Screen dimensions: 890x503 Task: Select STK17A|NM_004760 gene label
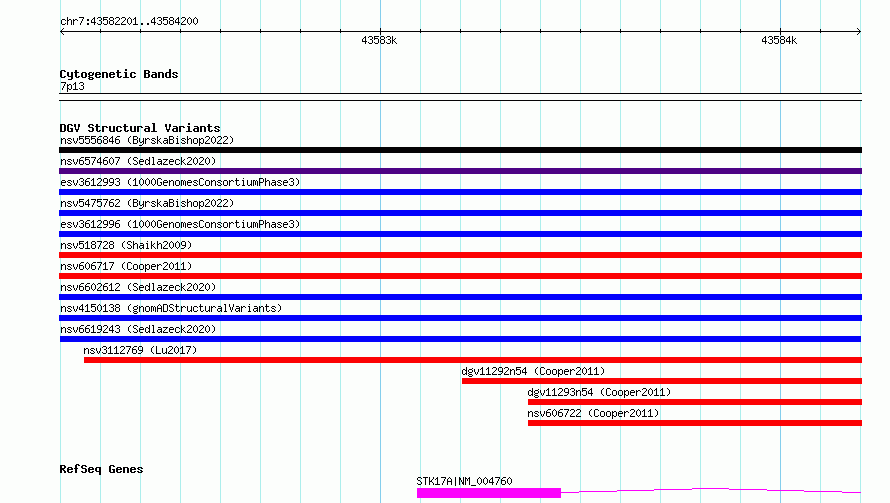[464, 481]
